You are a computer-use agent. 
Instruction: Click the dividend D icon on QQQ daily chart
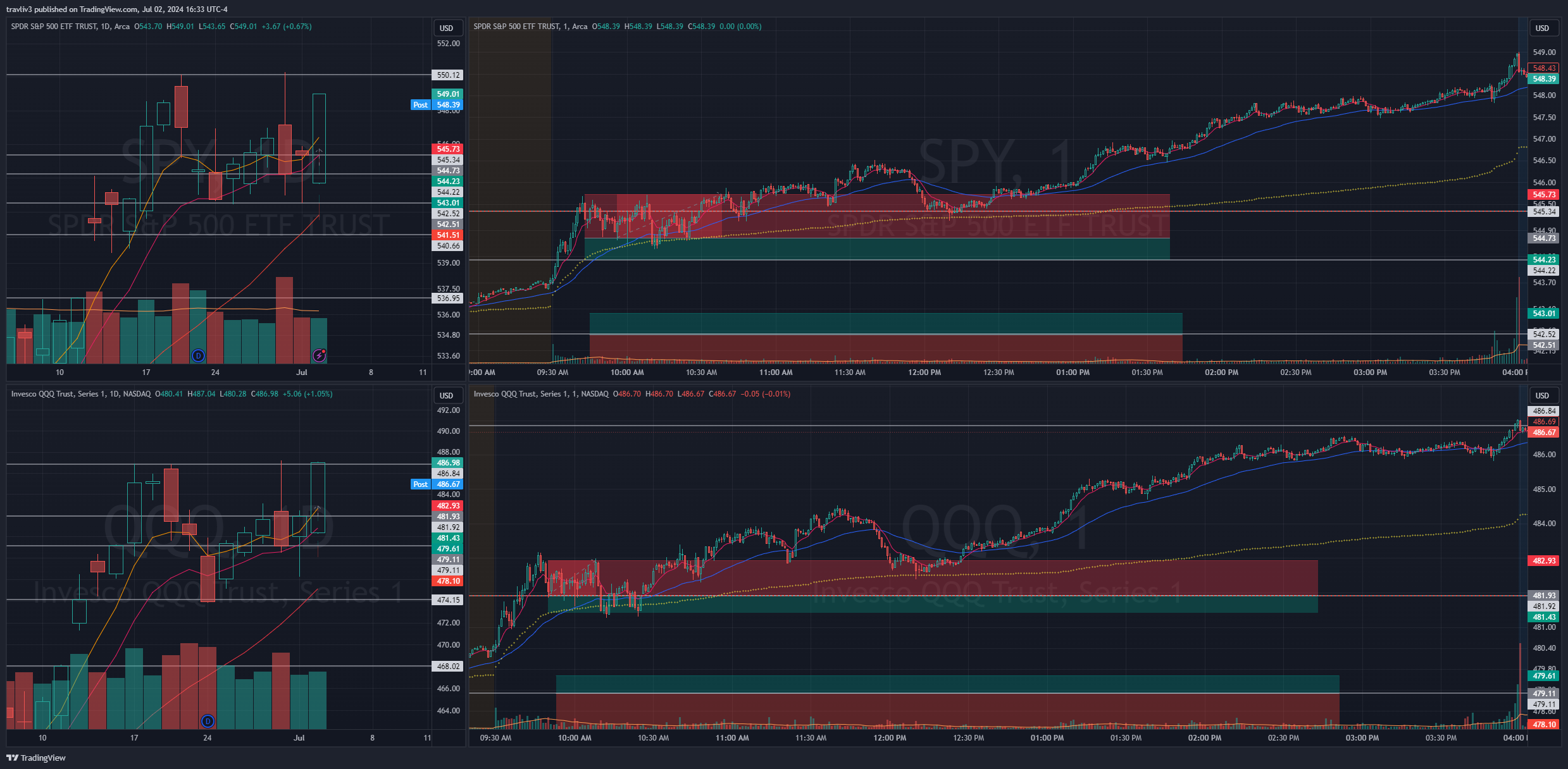coord(208,721)
